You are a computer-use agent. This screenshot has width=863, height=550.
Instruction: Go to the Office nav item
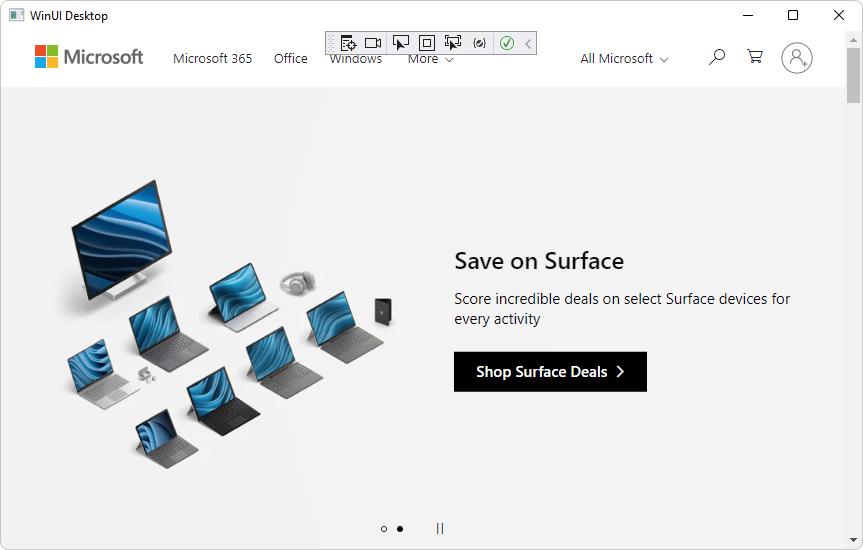[x=291, y=59]
